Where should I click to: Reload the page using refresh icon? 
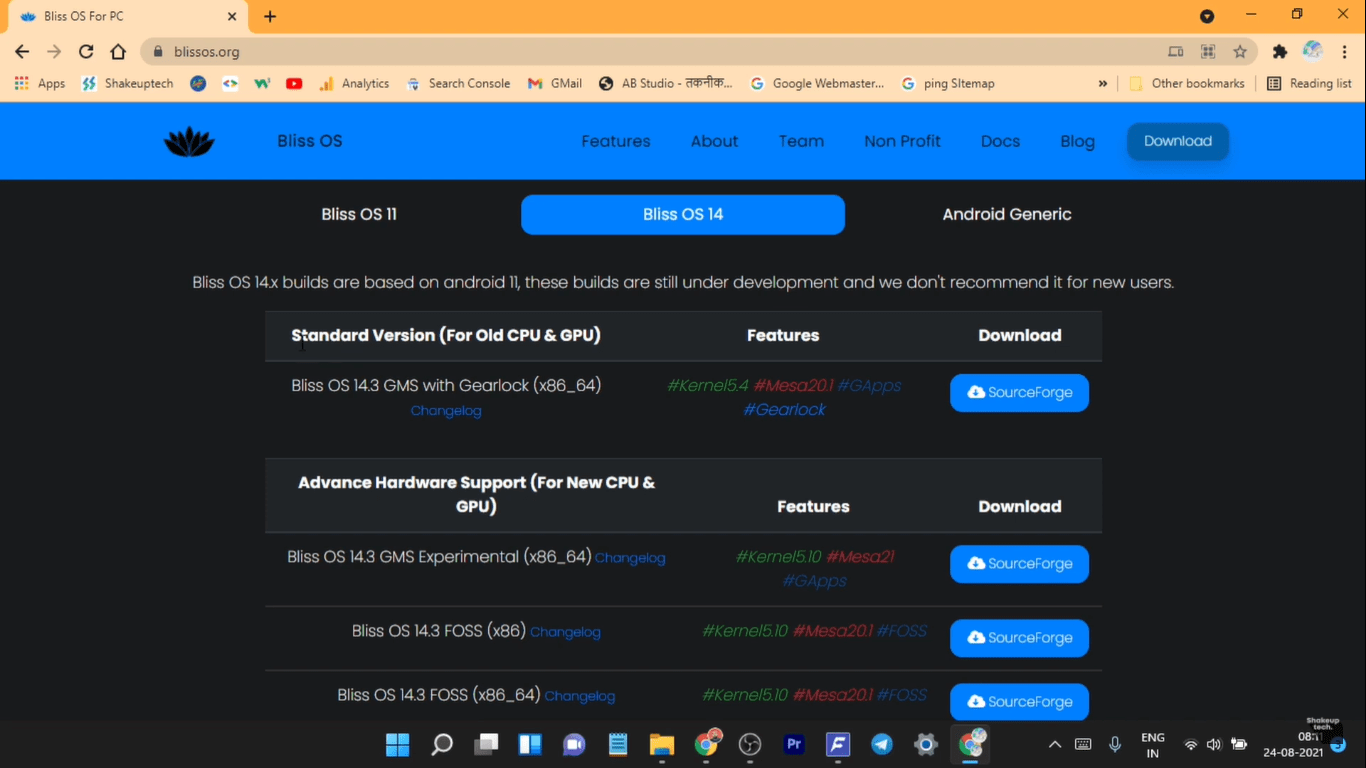coord(85,51)
